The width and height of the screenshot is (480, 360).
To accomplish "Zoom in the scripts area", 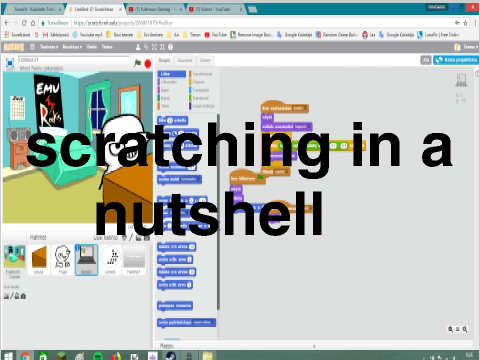I will point(465,329).
